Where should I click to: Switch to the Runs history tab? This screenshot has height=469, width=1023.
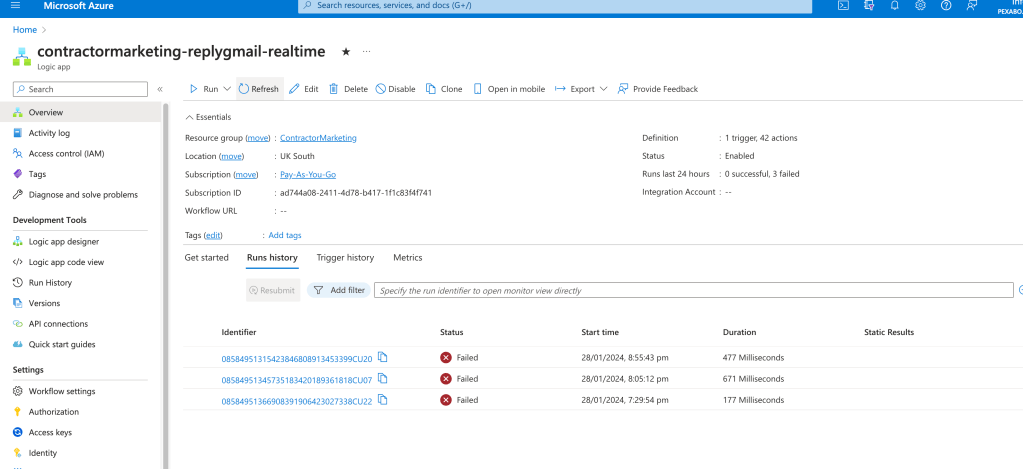point(272,258)
